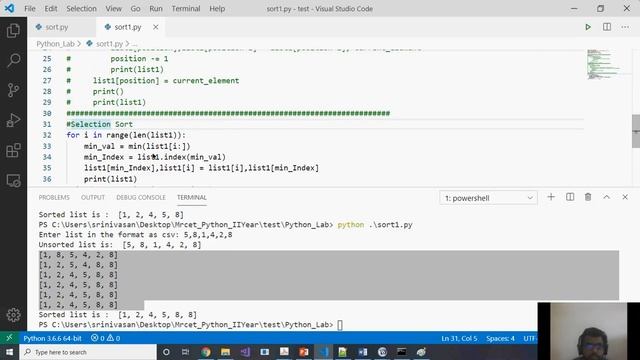640x360 pixels.
Task: Click the Windows taskbar search box
Action: (88, 352)
